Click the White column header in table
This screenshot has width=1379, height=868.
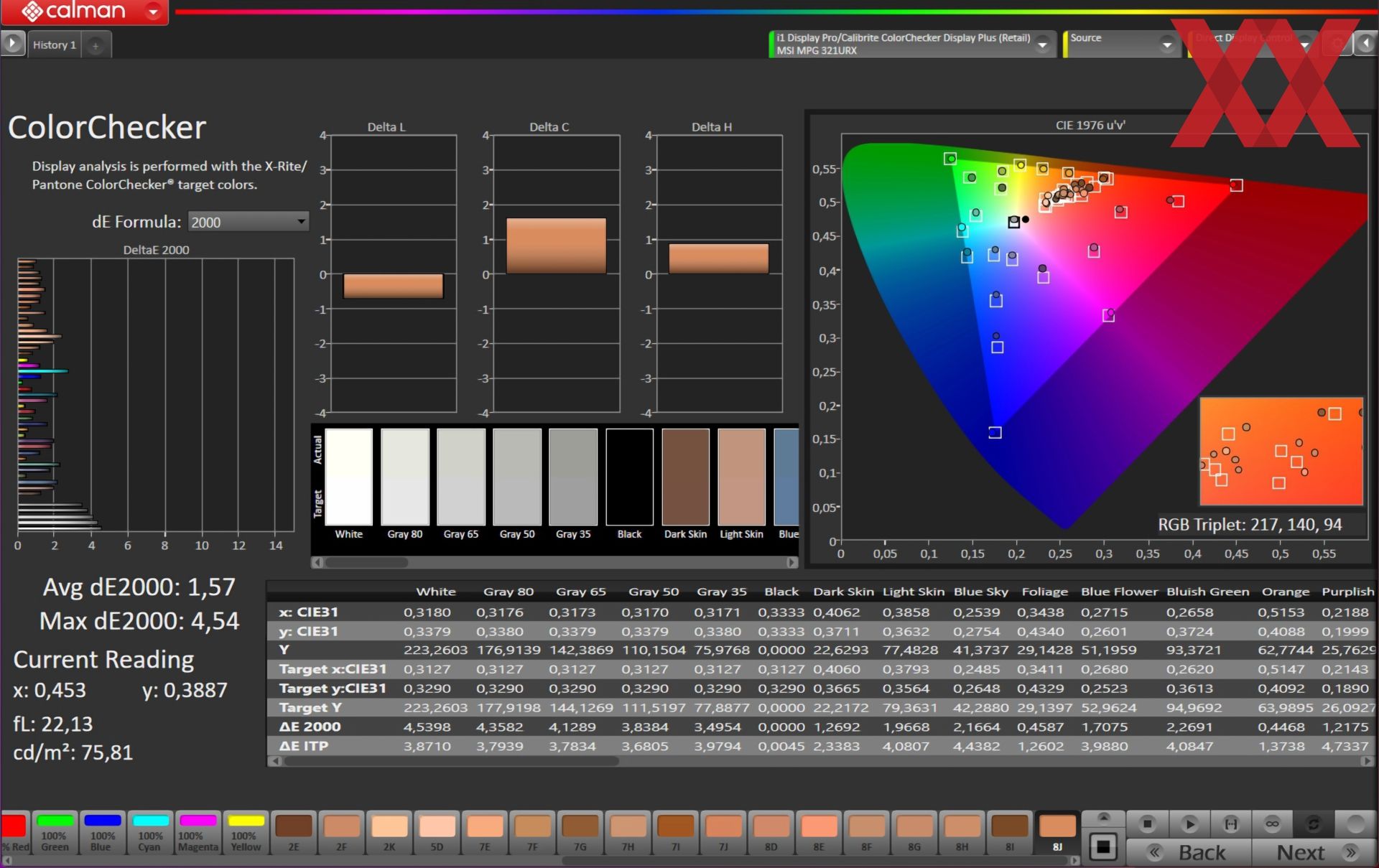(436, 592)
